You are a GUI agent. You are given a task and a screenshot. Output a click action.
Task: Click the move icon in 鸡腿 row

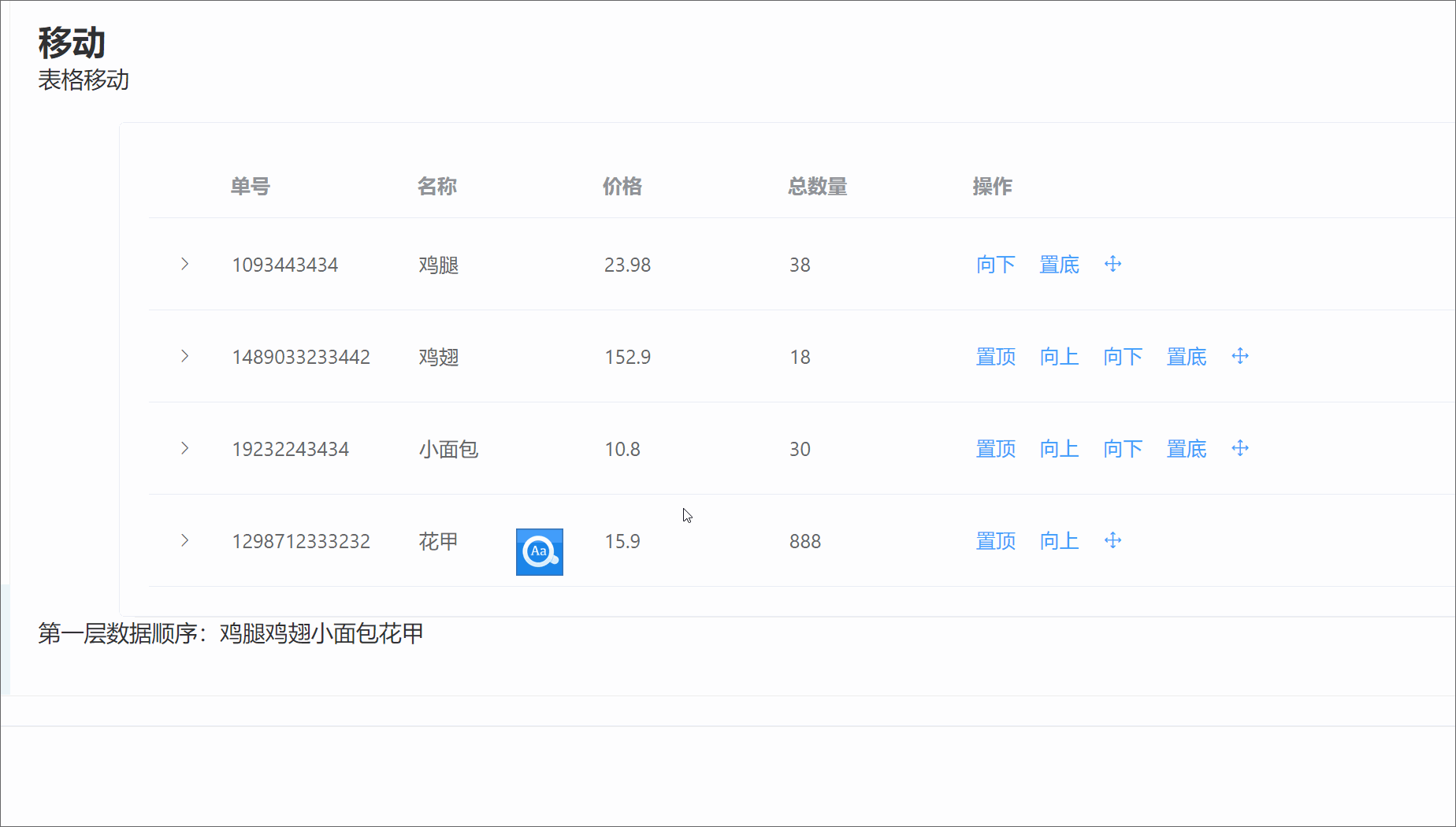pyautogui.click(x=1112, y=265)
